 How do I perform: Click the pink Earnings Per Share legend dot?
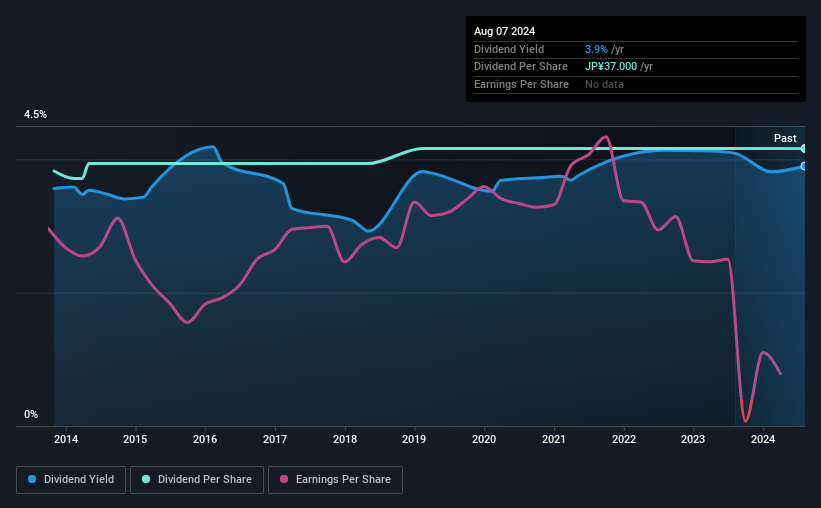(x=284, y=480)
